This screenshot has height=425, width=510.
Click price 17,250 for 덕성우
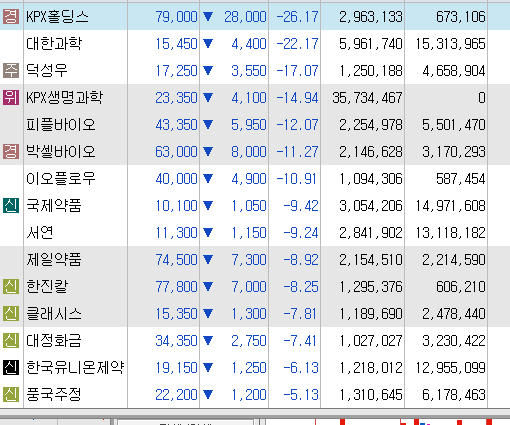177,71
